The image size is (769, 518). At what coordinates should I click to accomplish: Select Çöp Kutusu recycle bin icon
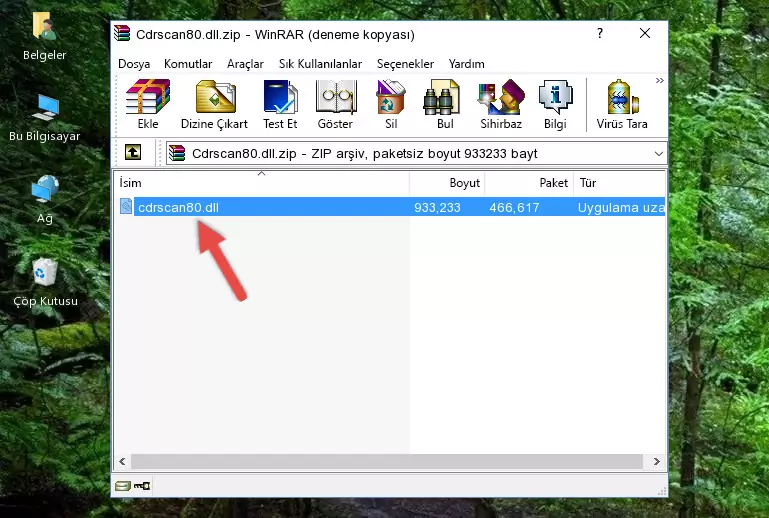(x=45, y=283)
